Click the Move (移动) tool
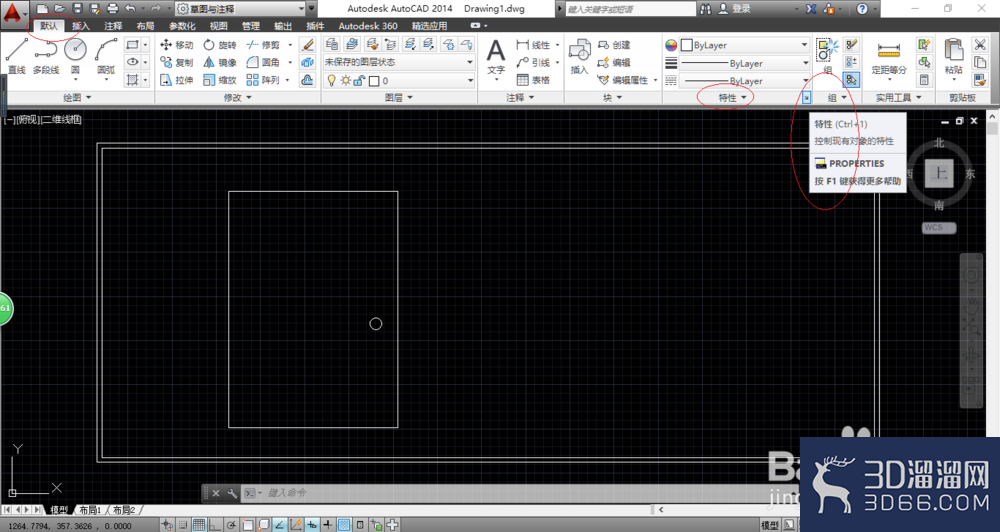Screen dimensions: 1000x532 pyautogui.click(x=177, y=45)
